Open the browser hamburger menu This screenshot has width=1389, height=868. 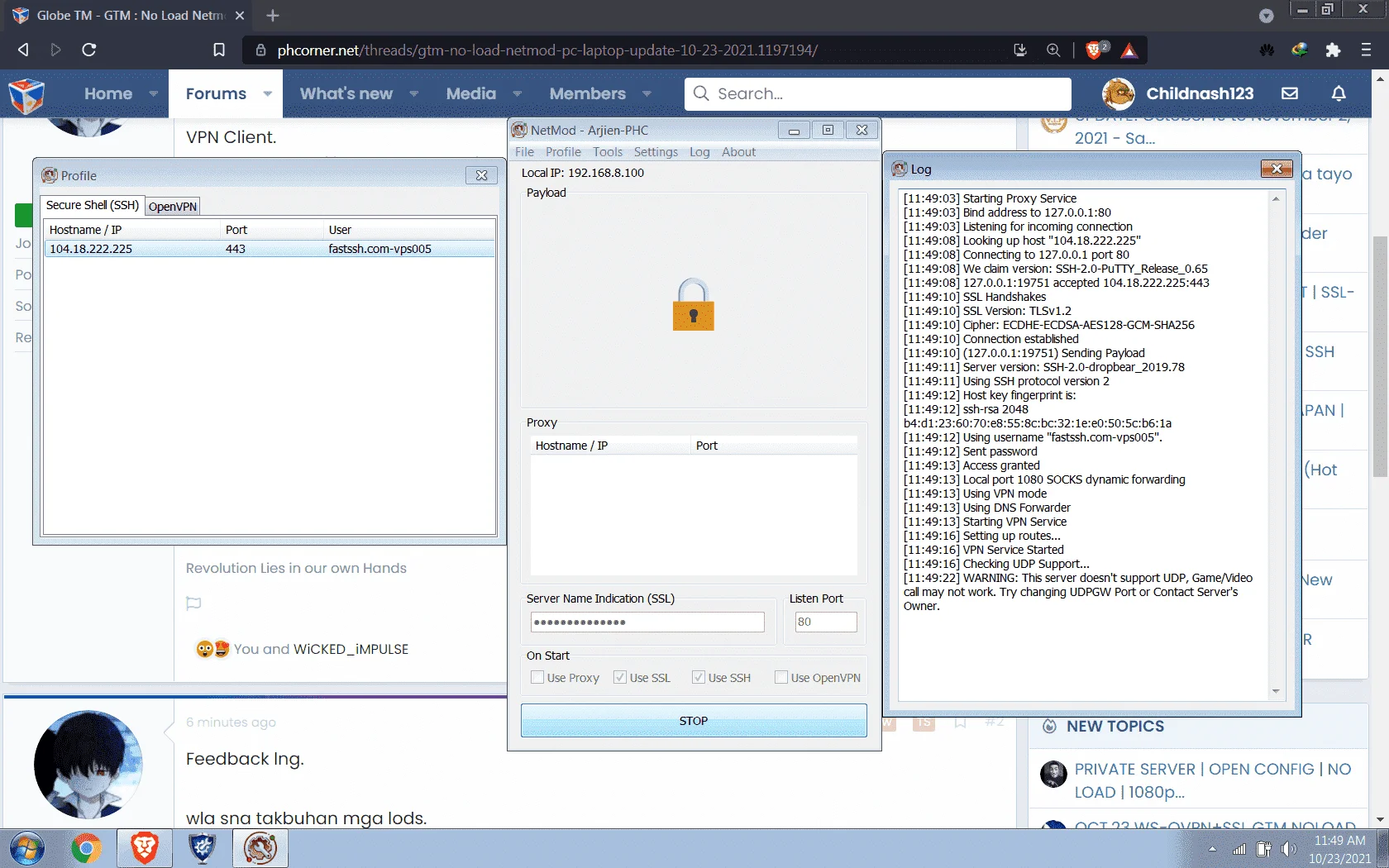pos(1366,50)
